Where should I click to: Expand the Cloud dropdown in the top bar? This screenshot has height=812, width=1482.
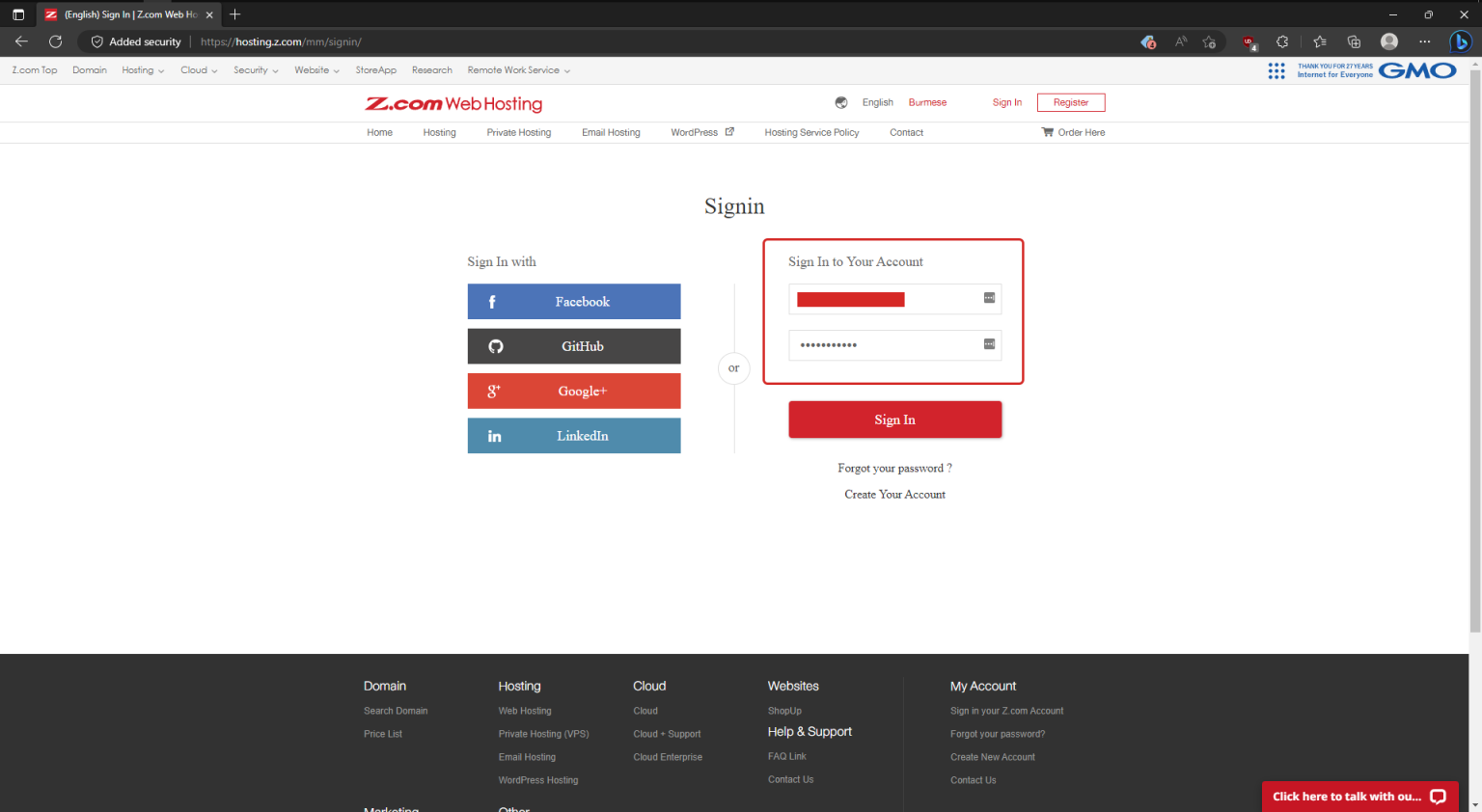click(x=199, y=70)
